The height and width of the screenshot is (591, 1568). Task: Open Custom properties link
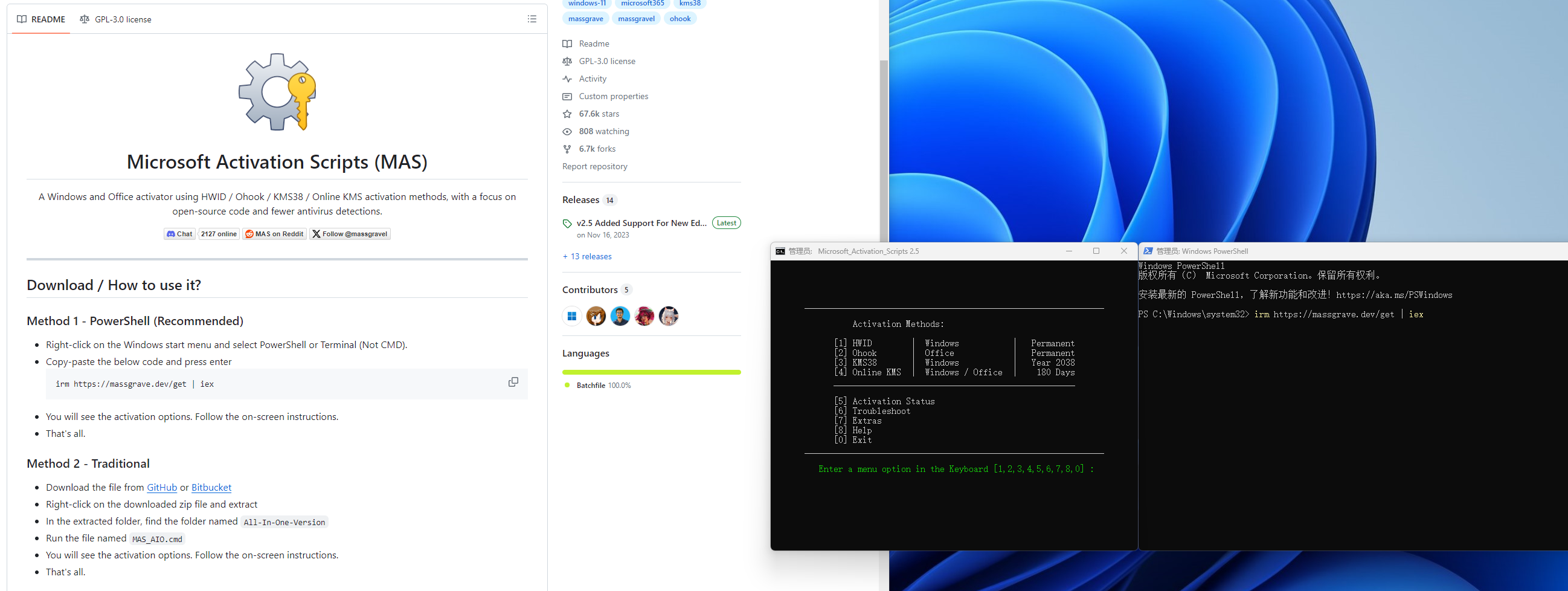pyautogui.click(x=606, y=97)
